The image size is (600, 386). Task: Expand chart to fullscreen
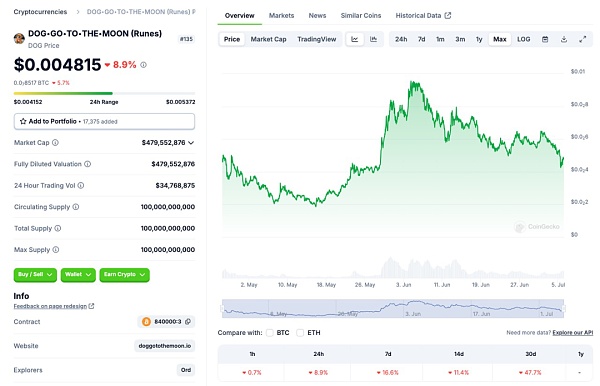[x=582, y=39]
